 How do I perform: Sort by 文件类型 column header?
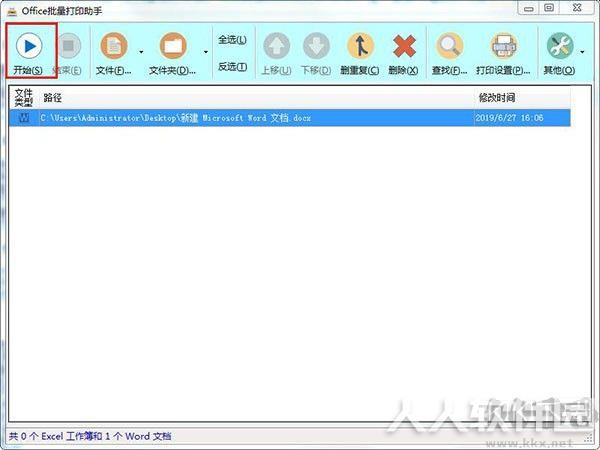[24, 98]
